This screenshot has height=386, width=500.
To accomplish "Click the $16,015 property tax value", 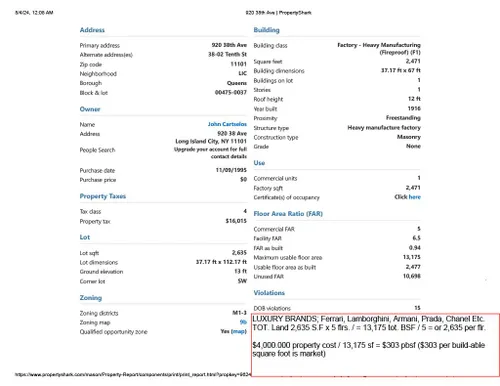I will point(236,221).
